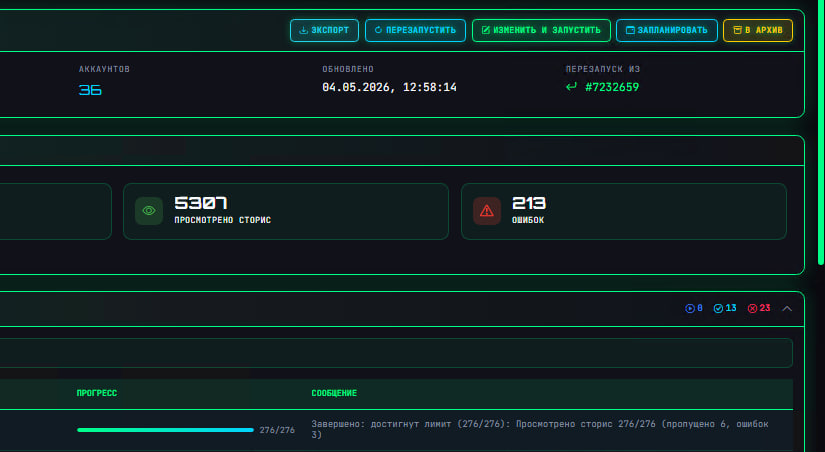
Task: Click the Перезапуск из label
Action: click(x=602, y=69)
